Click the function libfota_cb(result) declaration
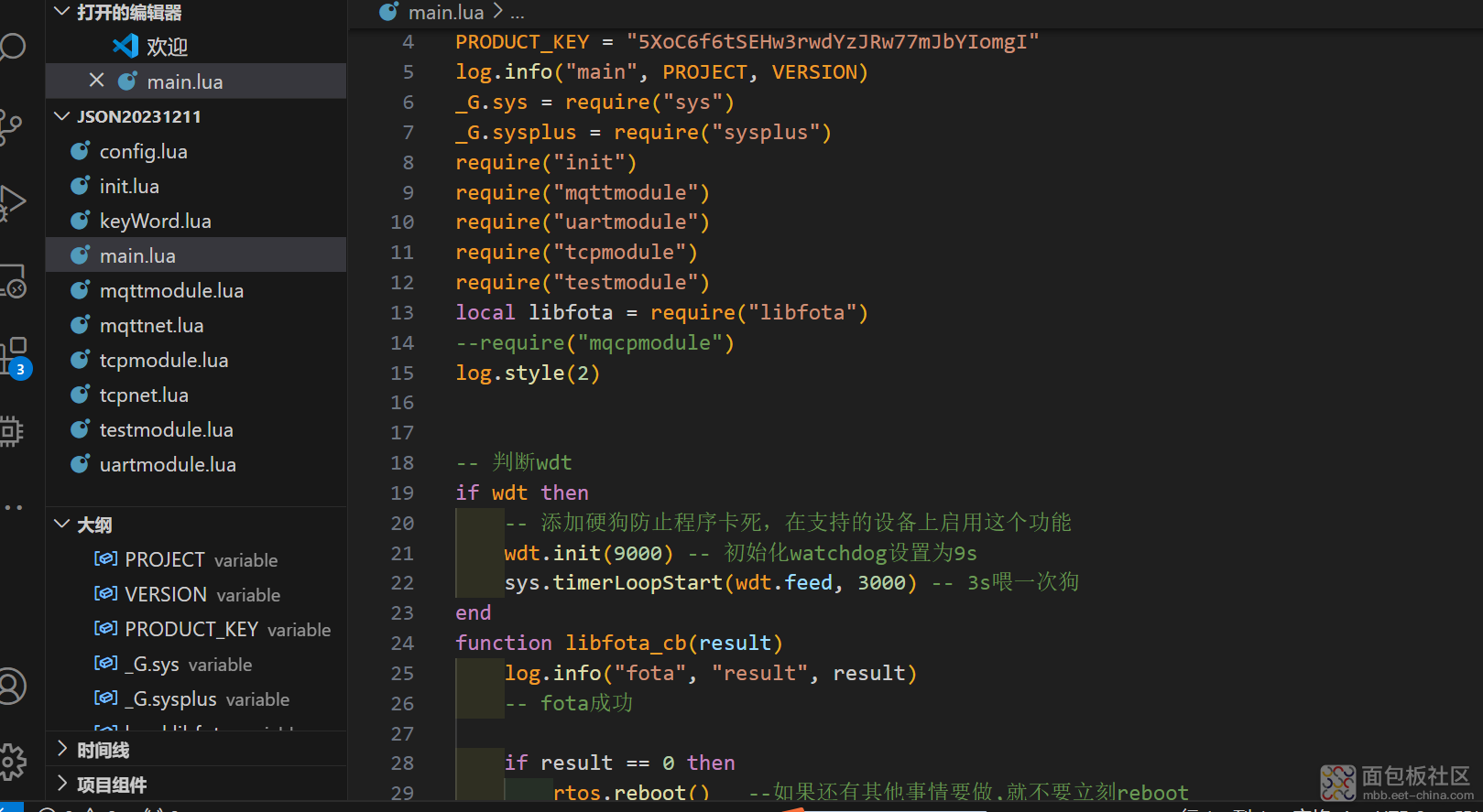Image resolution: width=1483 pixels, height=812 pixels. pos(619,643)
